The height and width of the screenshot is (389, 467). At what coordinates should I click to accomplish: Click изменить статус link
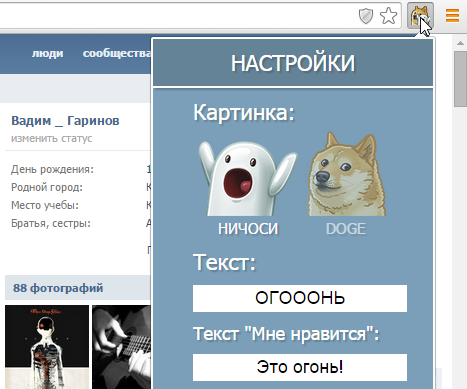(x=51, y=138)
